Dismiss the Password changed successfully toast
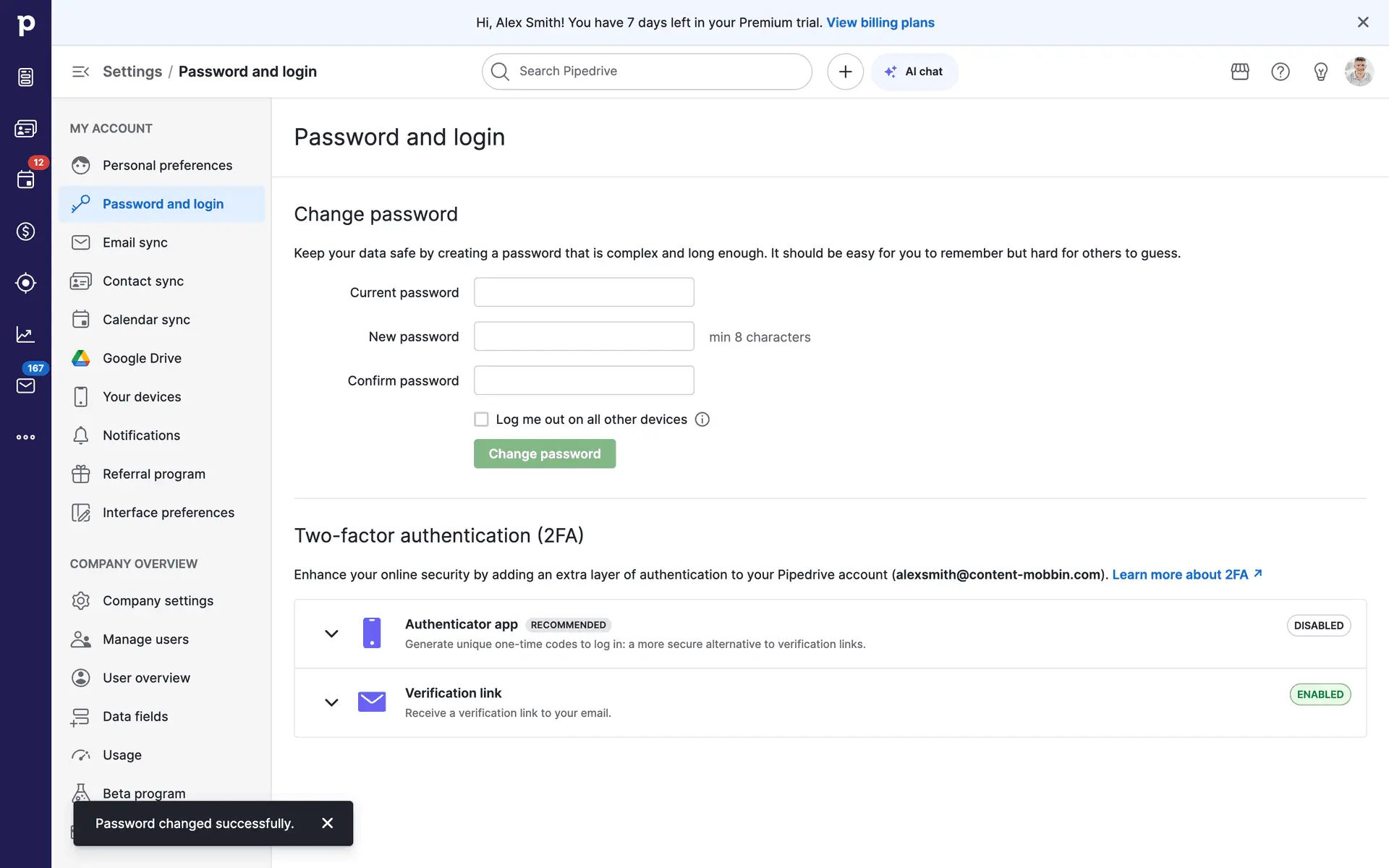Viewport: 1389px width, 868px height. (x=328, y=823)
